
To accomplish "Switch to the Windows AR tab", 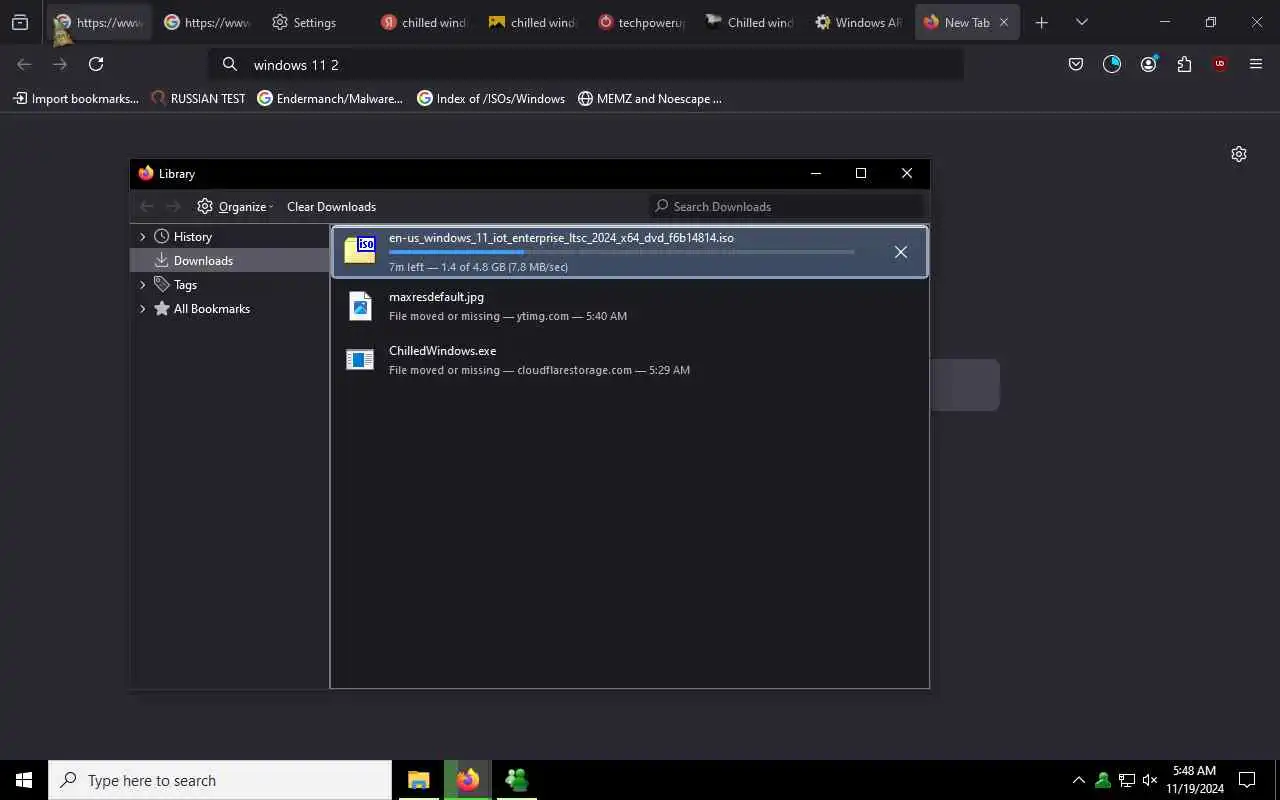I will tap(857, 22).
